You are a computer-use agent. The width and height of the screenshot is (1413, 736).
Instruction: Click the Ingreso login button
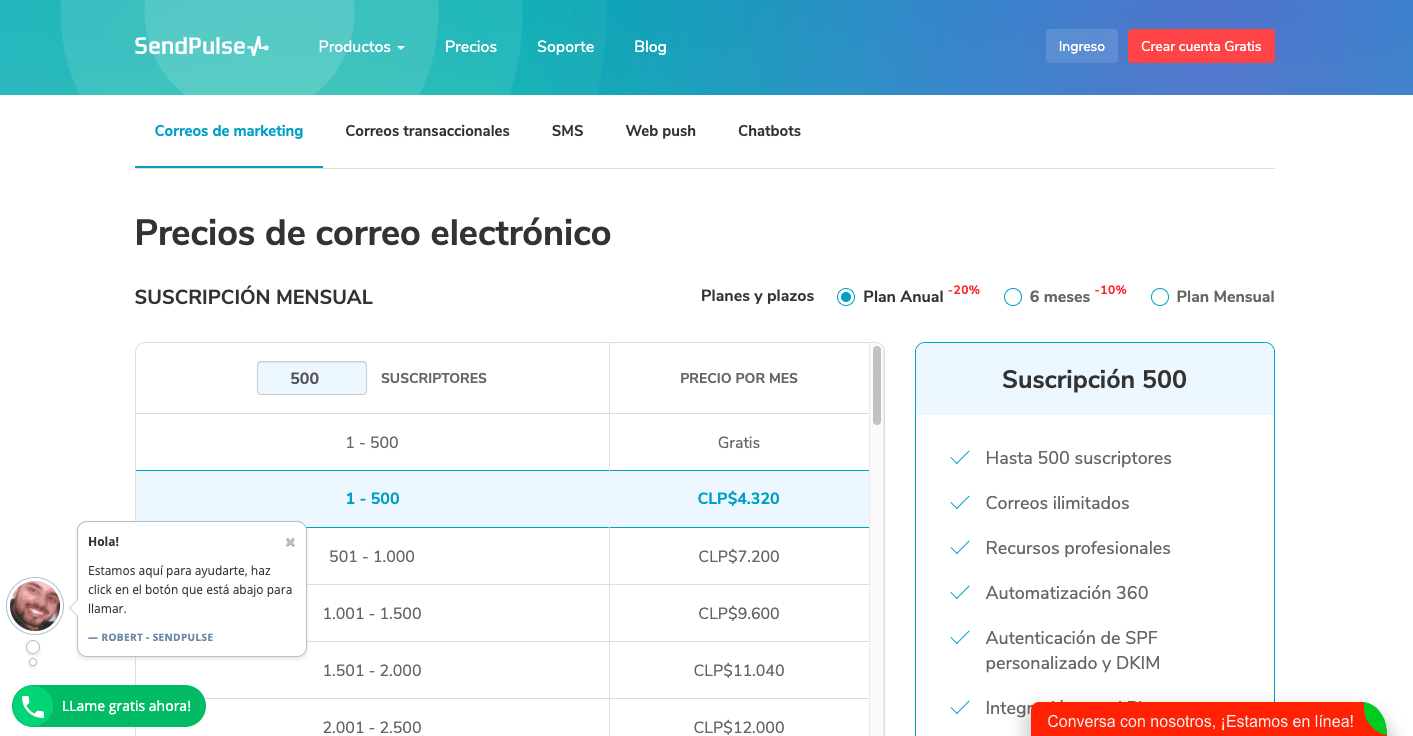coord(1081,46)
